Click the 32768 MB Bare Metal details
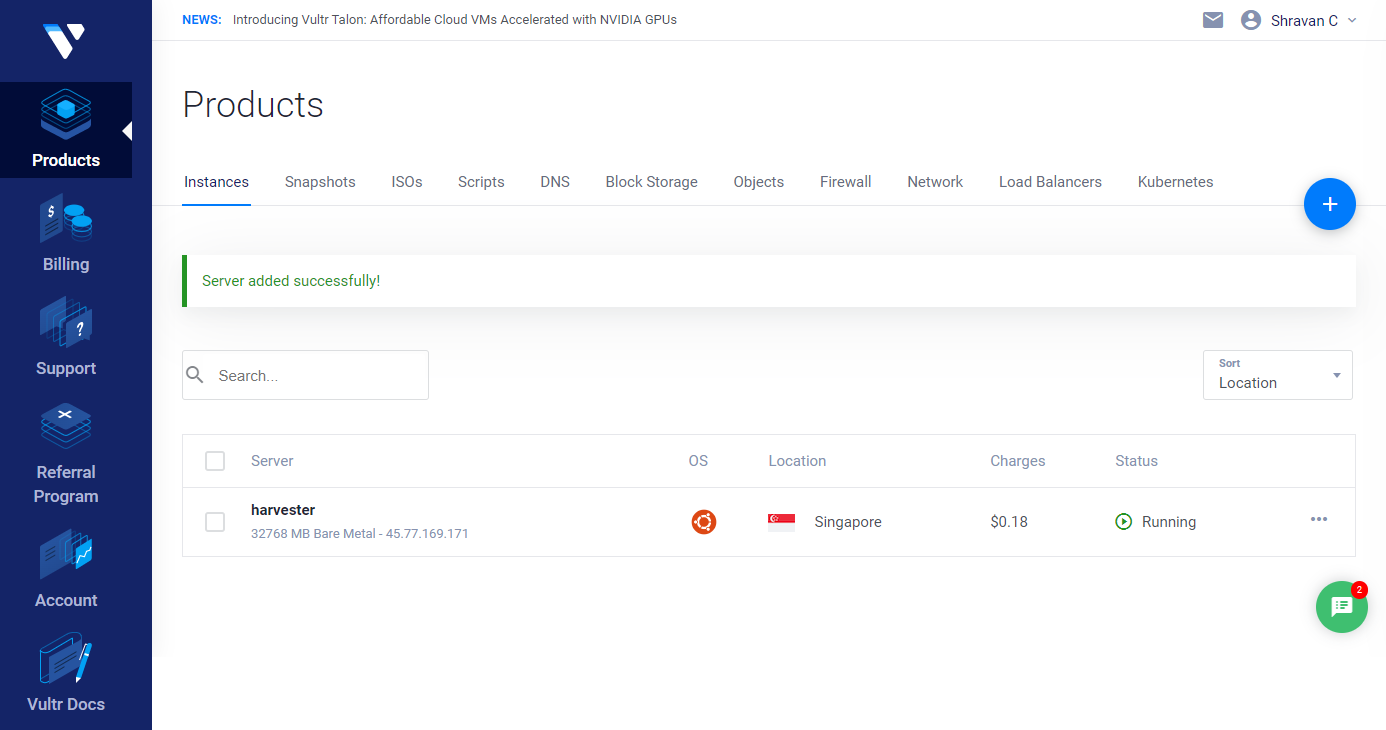Screen dimensions: 1386x730 pyautogui.click(x=360, y=534)
